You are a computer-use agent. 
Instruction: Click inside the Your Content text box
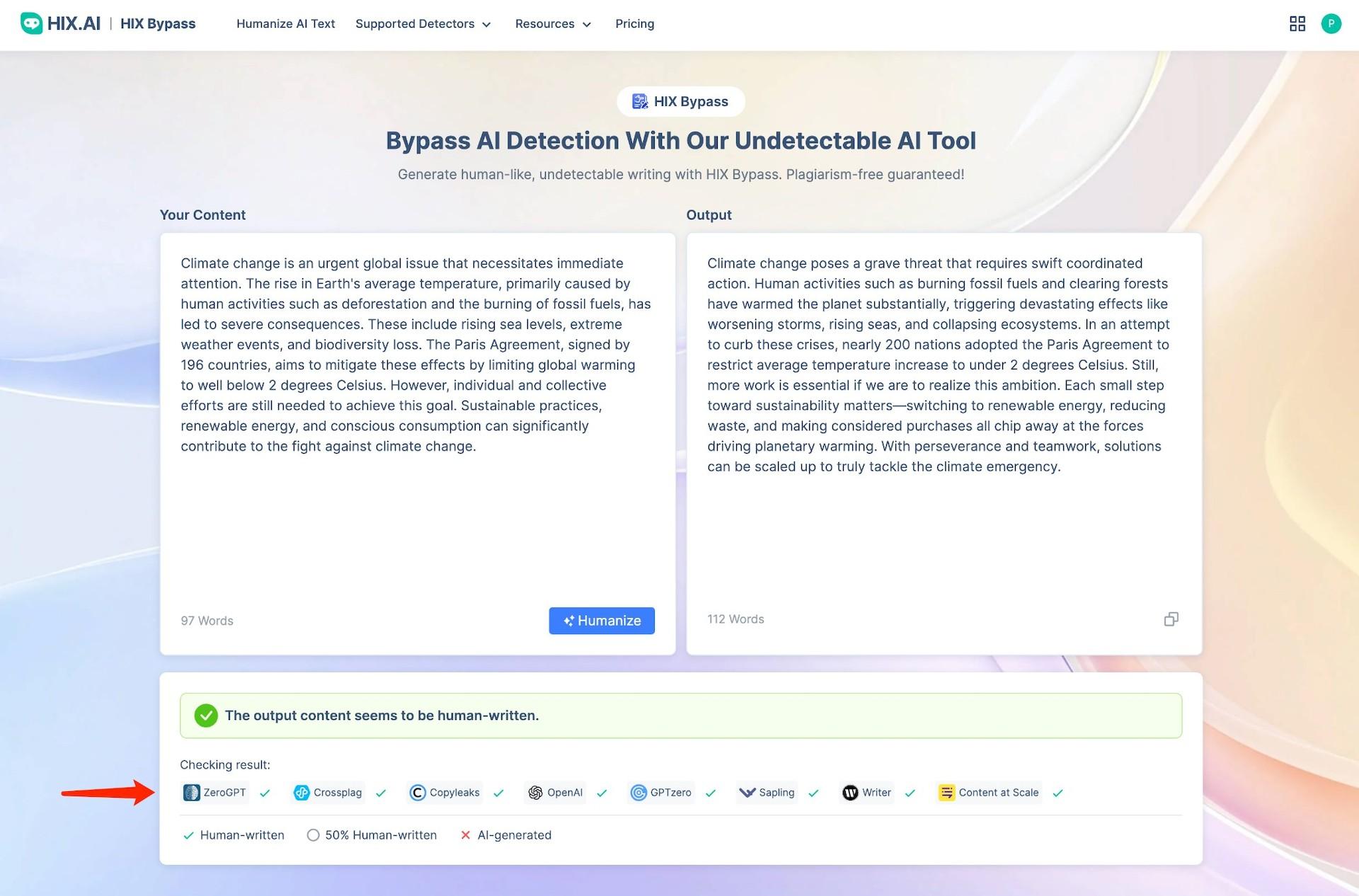pyautogui.click(x=418, y=444)
